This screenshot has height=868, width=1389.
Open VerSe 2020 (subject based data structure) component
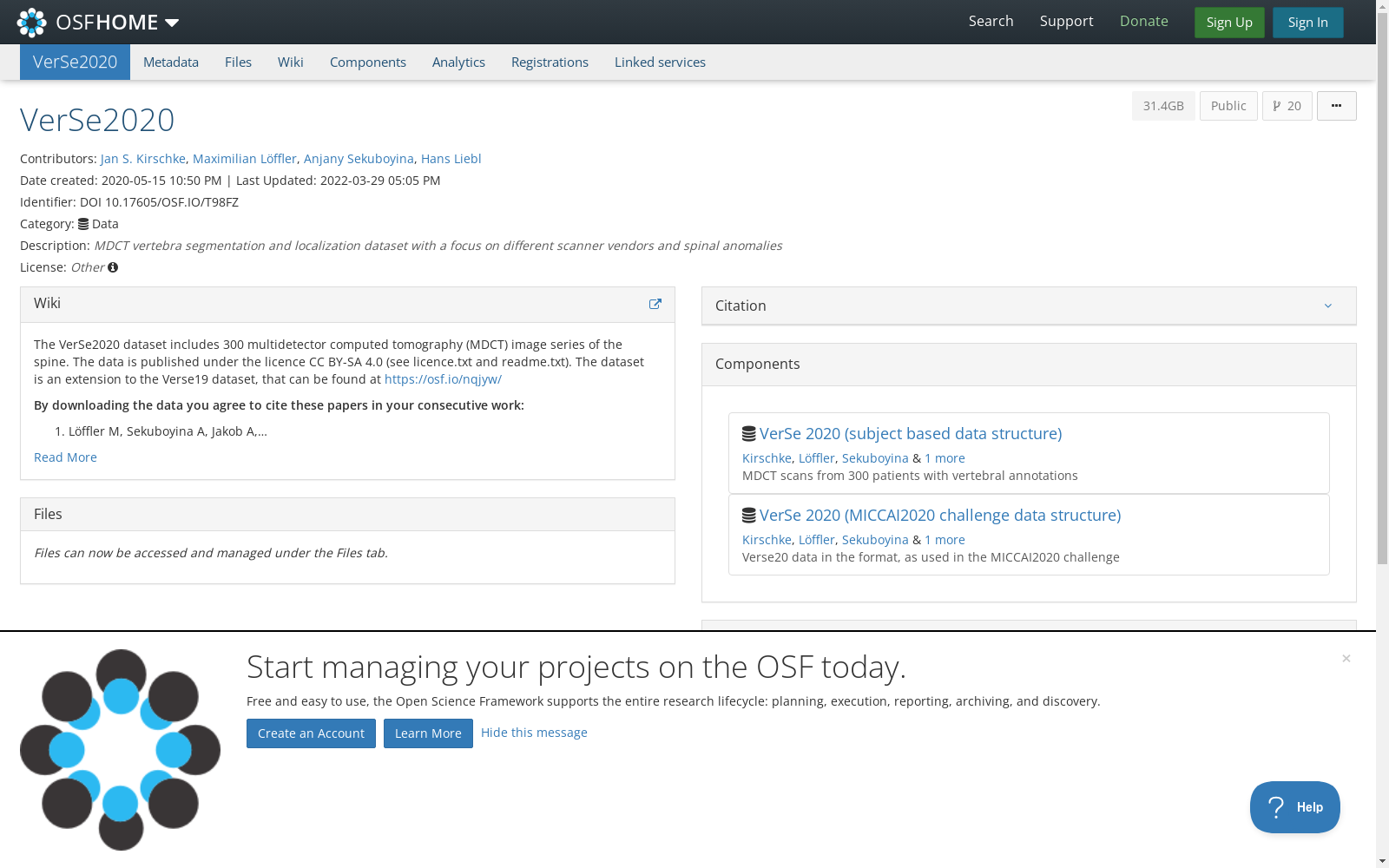pyautogui.click(x=911, y=434)
